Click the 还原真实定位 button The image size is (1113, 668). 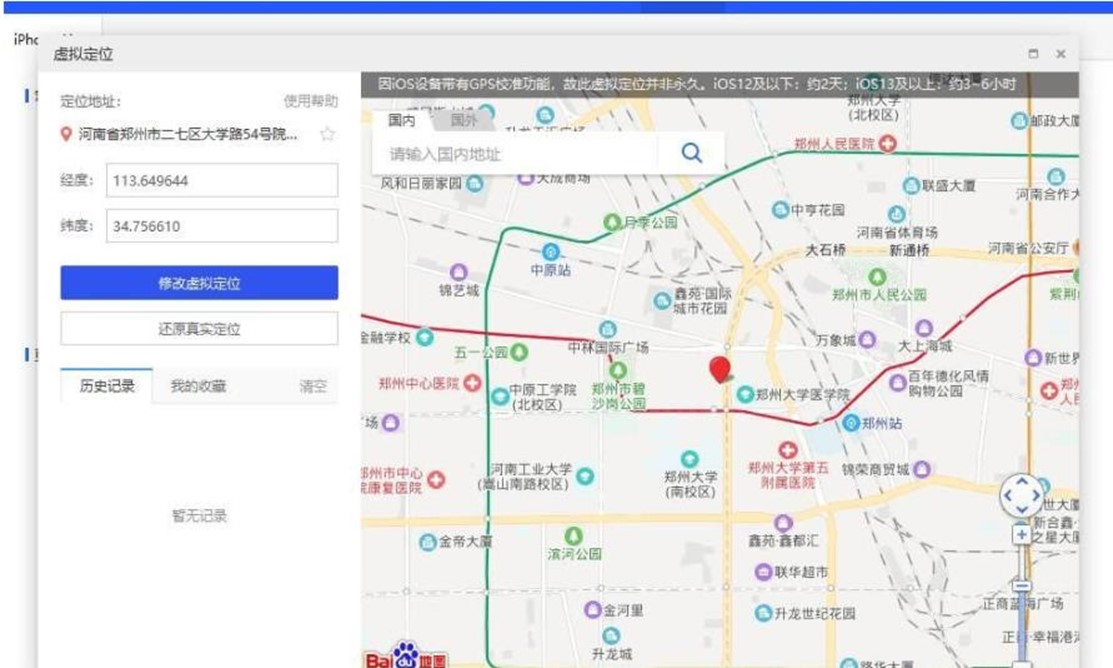(x=199, y=329)
